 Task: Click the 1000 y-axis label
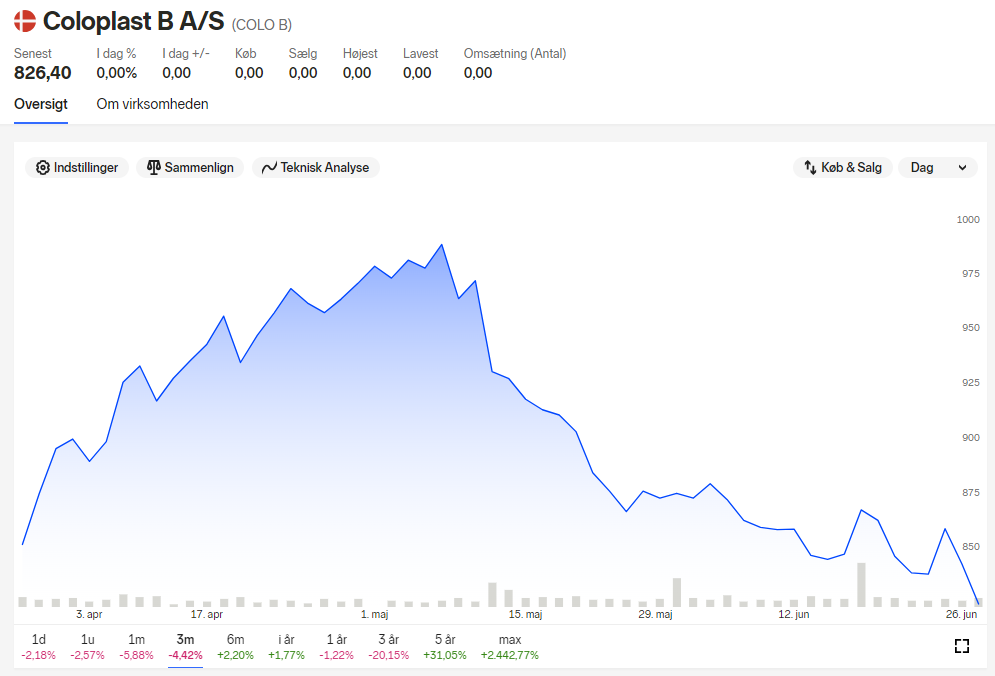point(968,220)
